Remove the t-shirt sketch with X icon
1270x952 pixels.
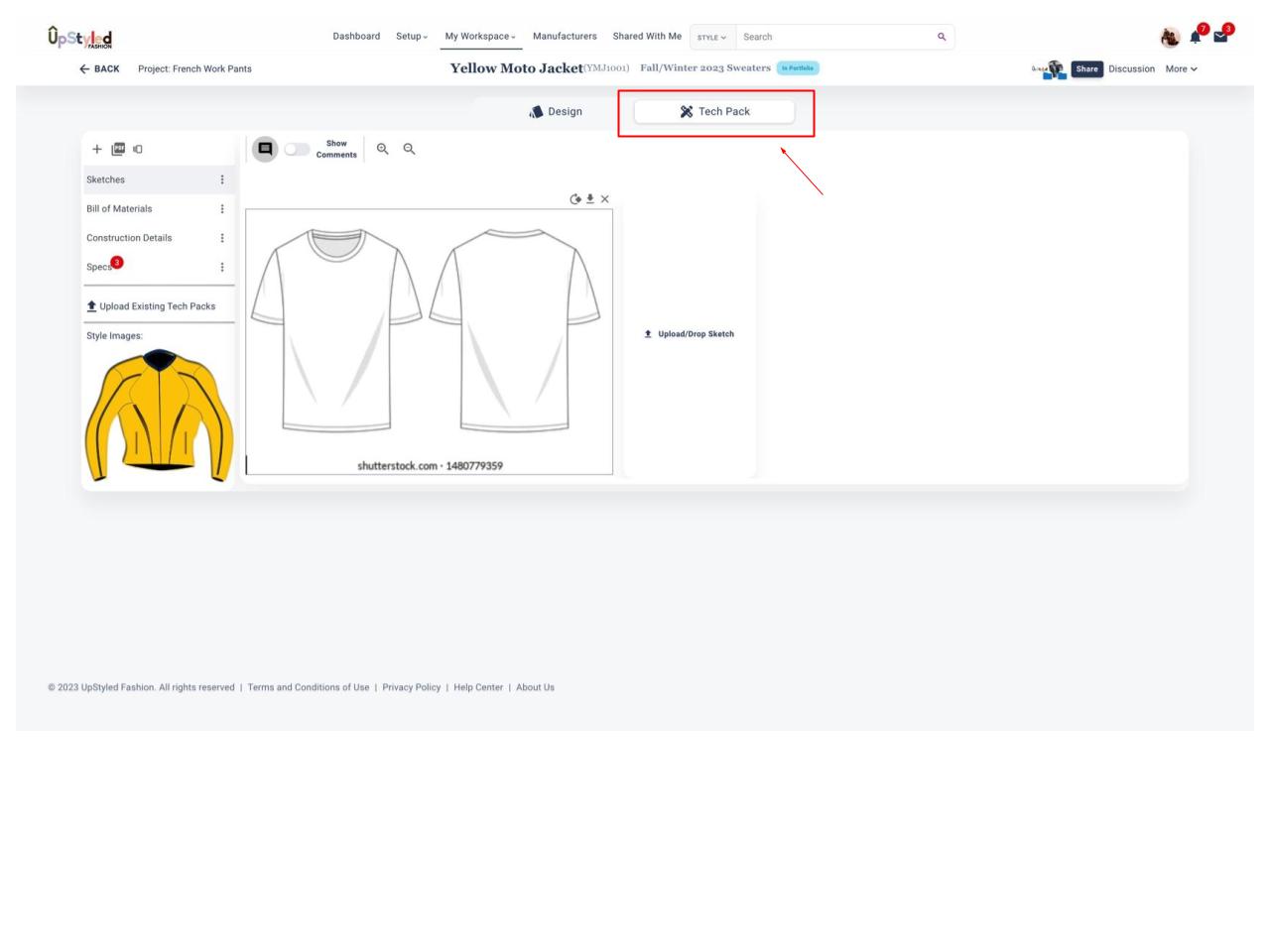pyautogui.click(x=605, y=199)
